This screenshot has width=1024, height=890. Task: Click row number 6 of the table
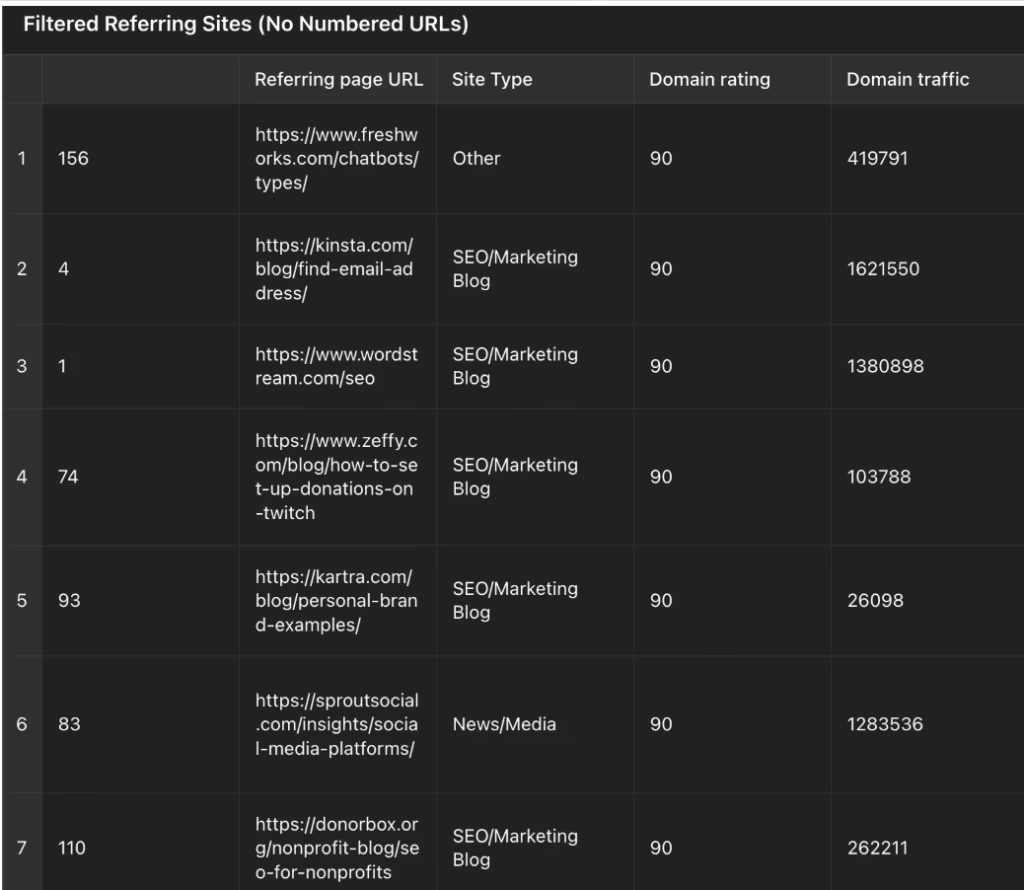22,723
